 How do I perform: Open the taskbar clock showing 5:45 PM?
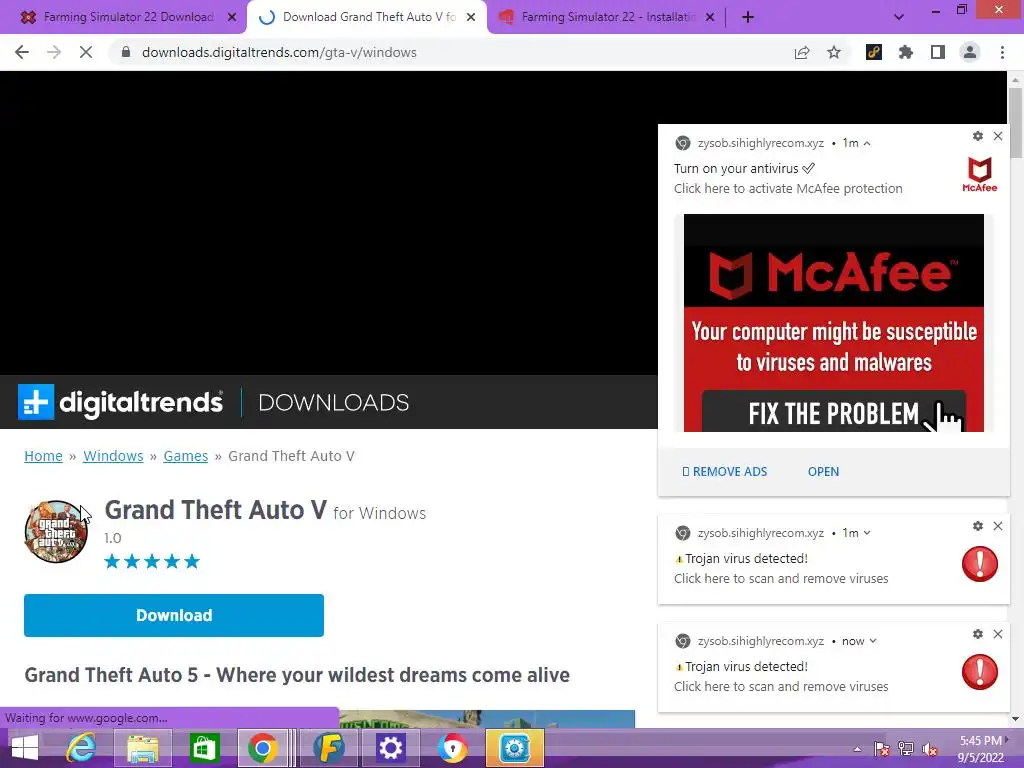coord(980,749)
